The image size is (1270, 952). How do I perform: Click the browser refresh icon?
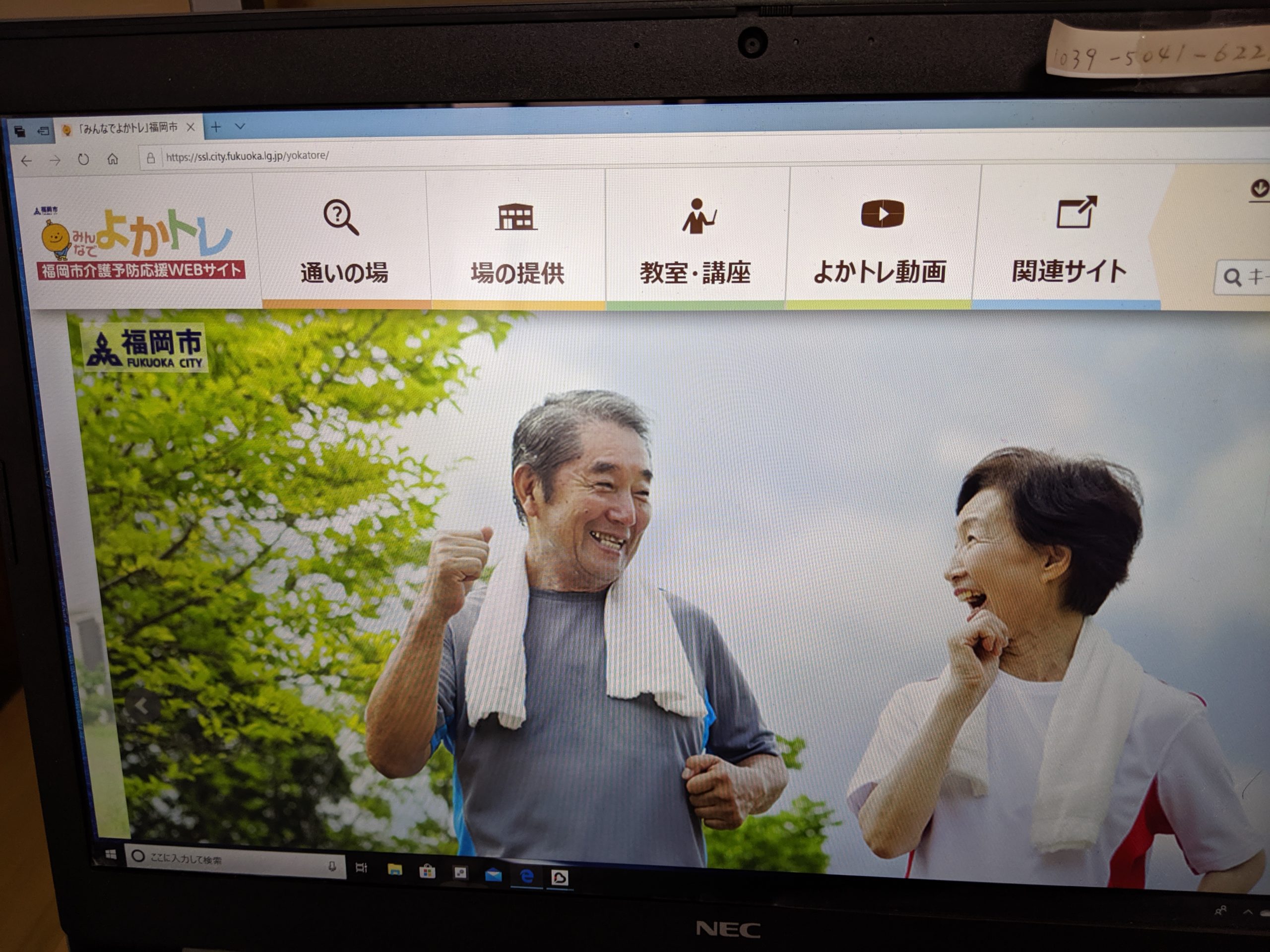pos(83,160)
